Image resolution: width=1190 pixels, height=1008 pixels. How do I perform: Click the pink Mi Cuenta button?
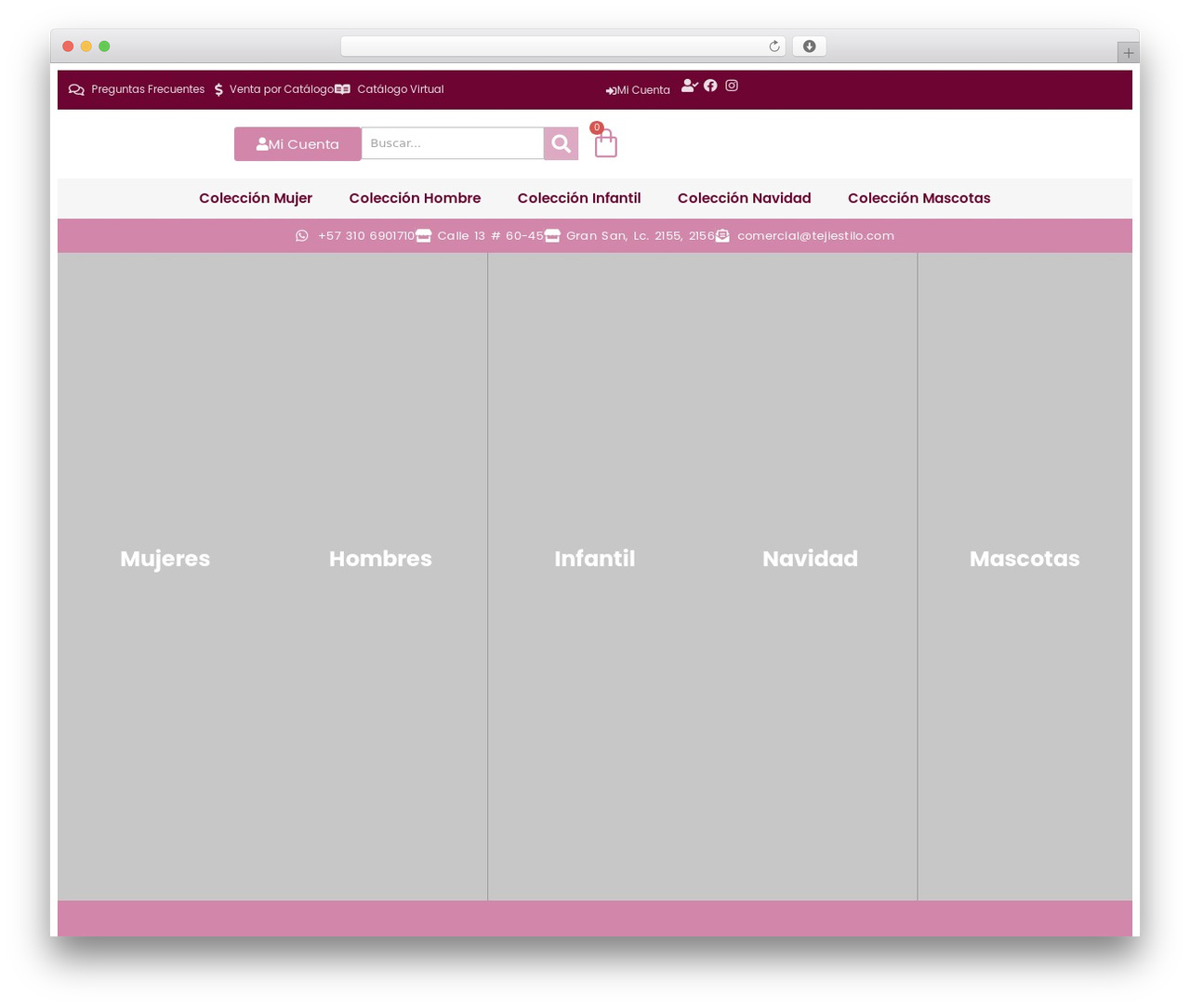pyautogui.click(x=297, y=144)
